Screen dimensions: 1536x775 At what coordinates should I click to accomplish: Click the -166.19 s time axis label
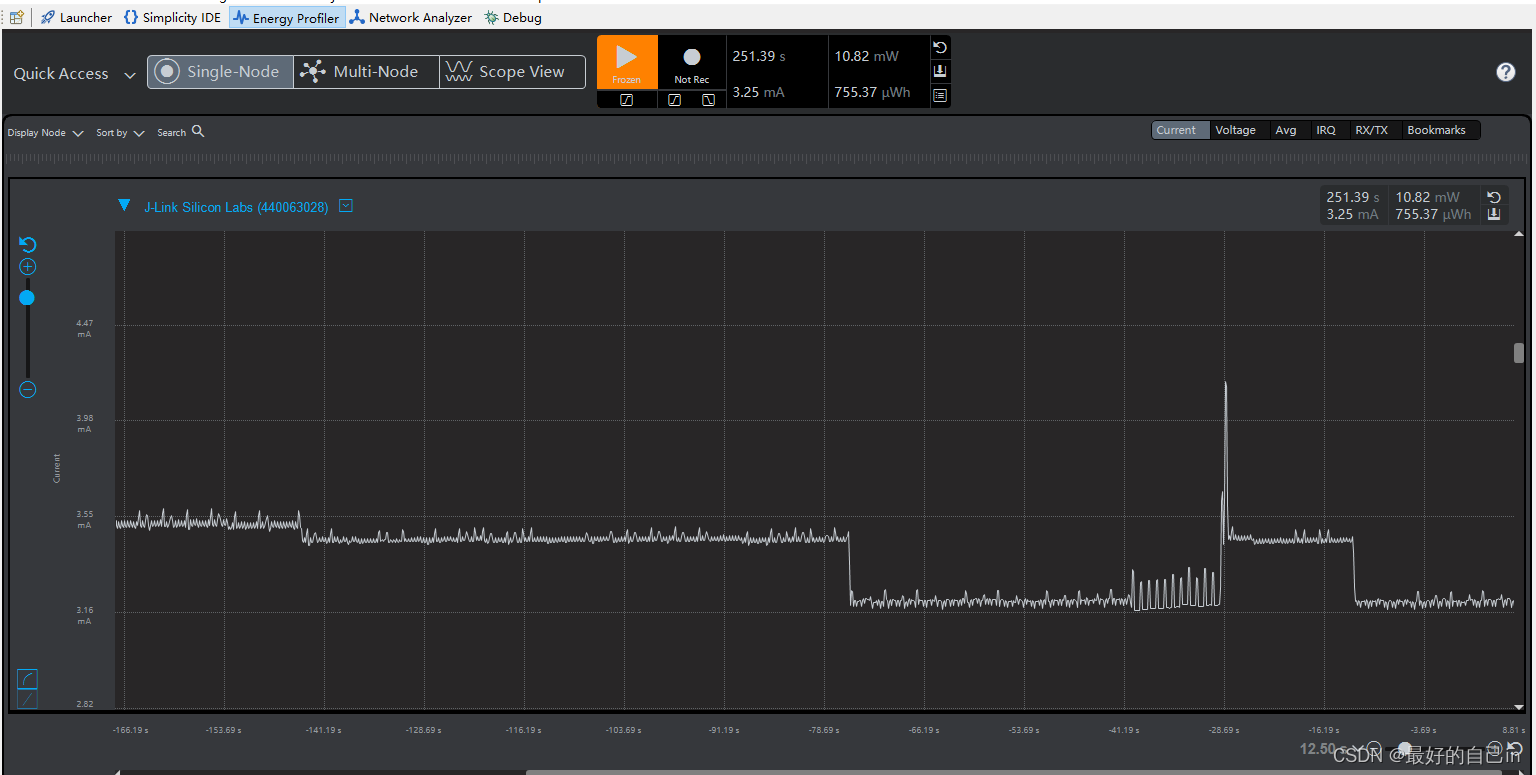(131, 730)
